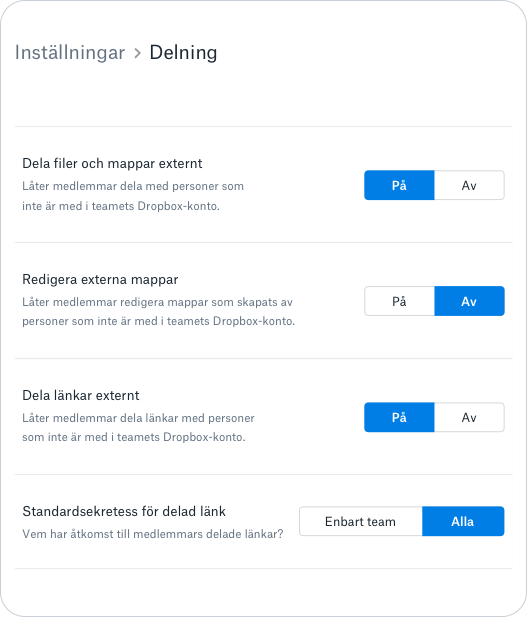Viewport: 527px width, 617px height.
Task: Click the breadcrumb chevron arrow
Action: 137,53
